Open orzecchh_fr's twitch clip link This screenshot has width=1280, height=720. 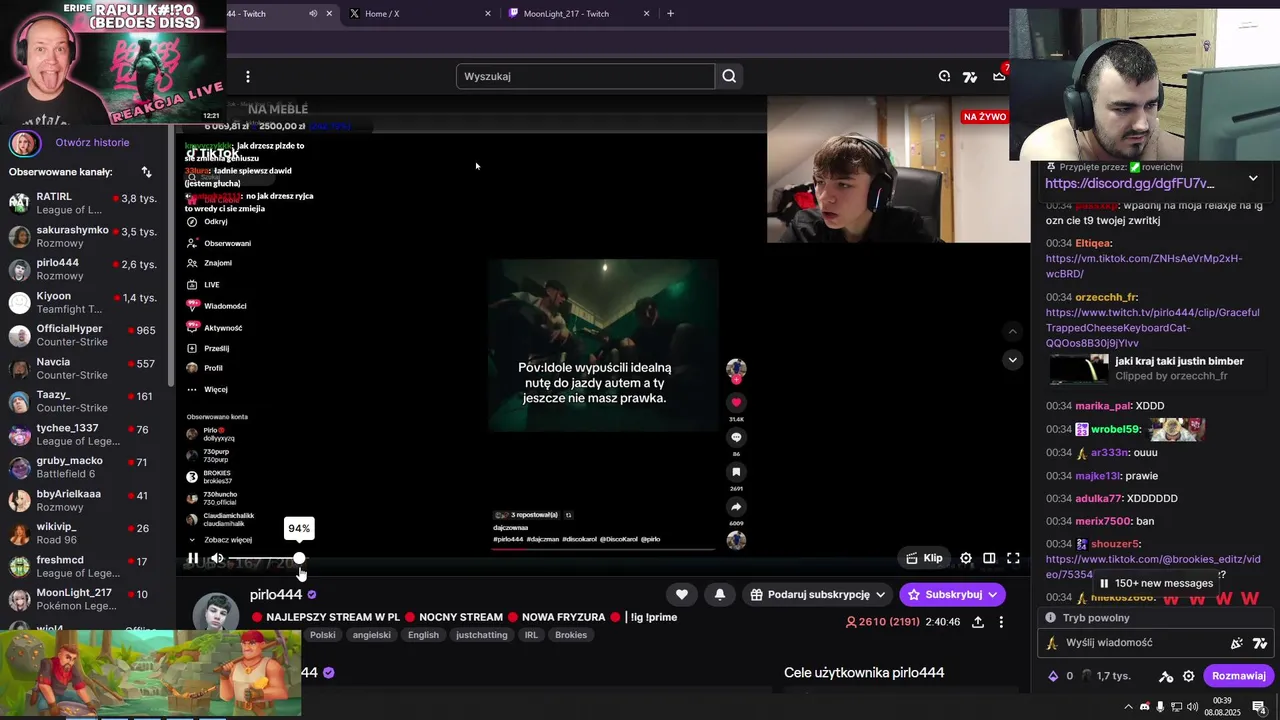coord(1152,327)
